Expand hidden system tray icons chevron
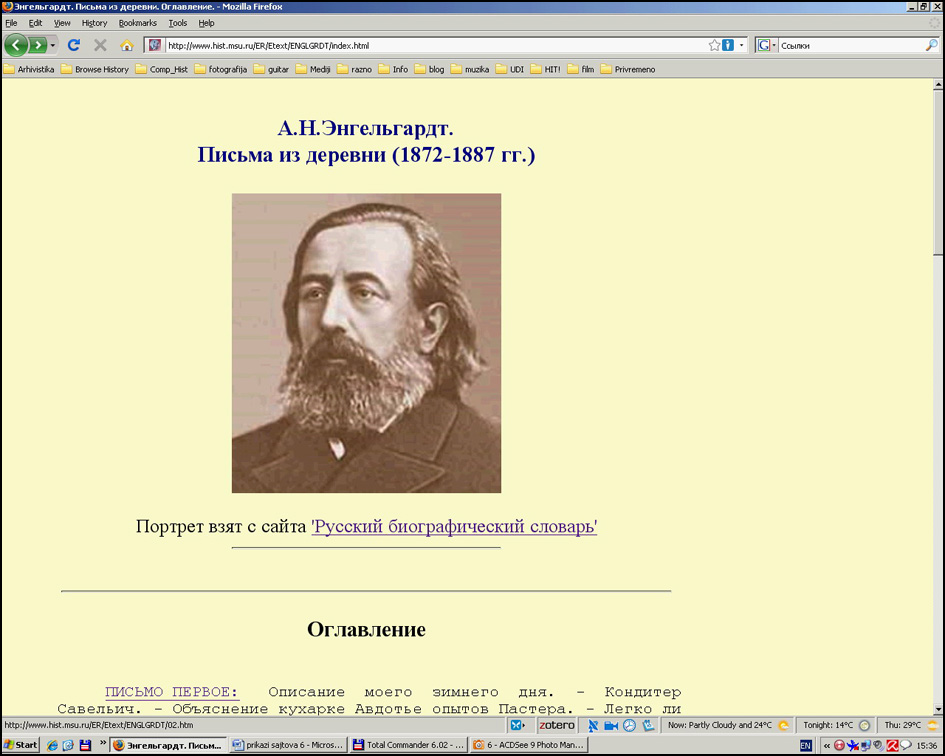Screen dimensions: 945x756 [x=827, y=745]
